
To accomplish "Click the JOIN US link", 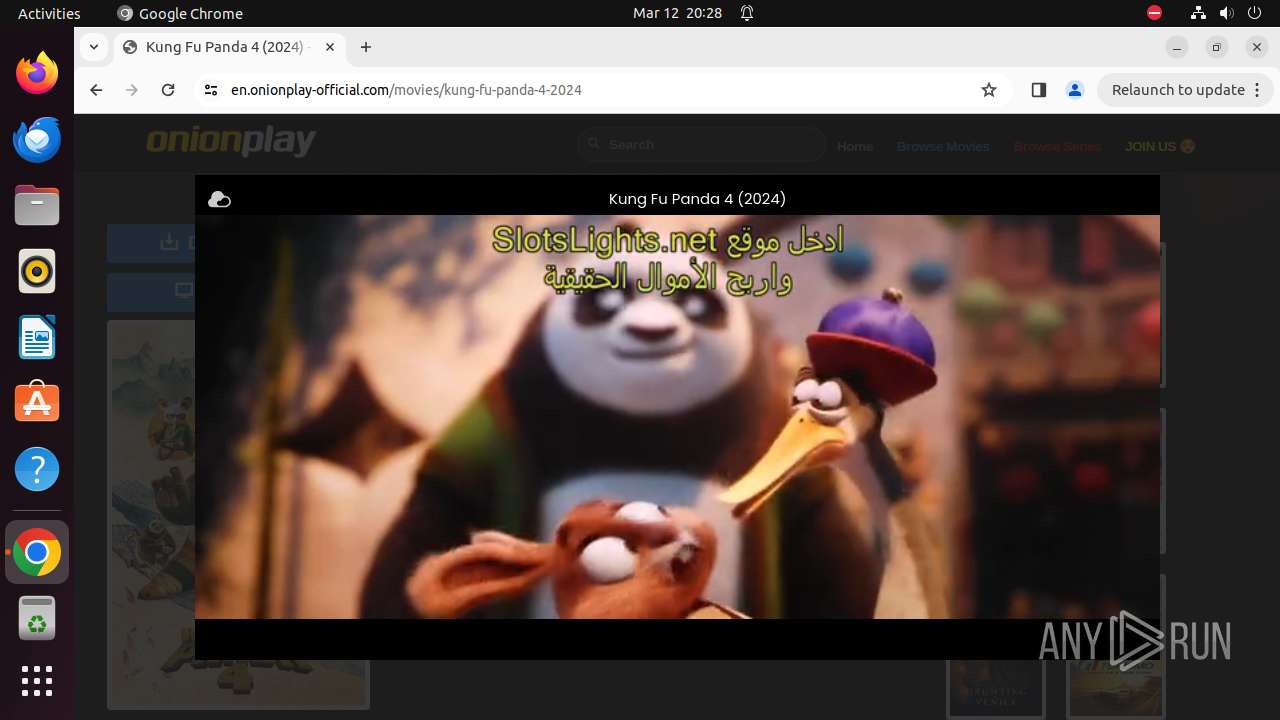I will pos(1160,146).
